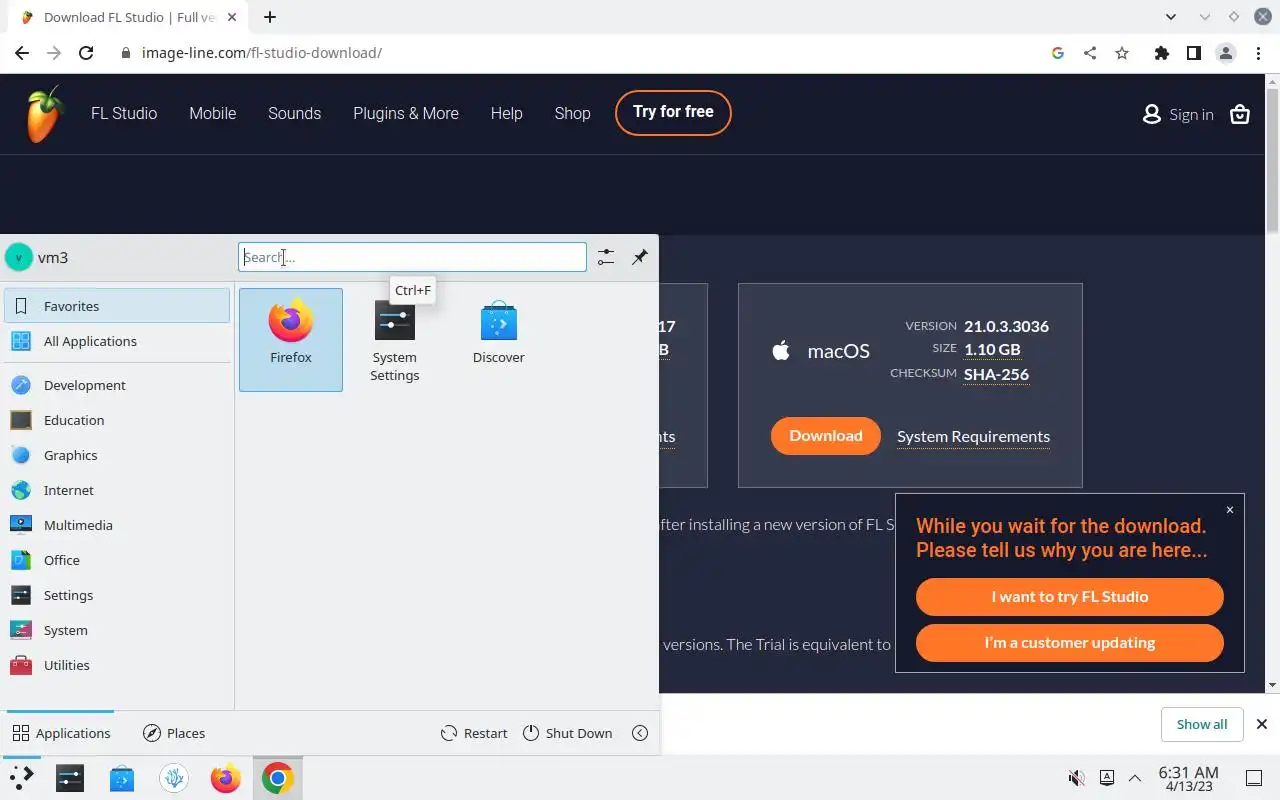Image resolution: width=1280 pixels, height=800 pixels.
Task: Open Chrome extensions puzzle icon
Action: click(x=1161, y=53)
